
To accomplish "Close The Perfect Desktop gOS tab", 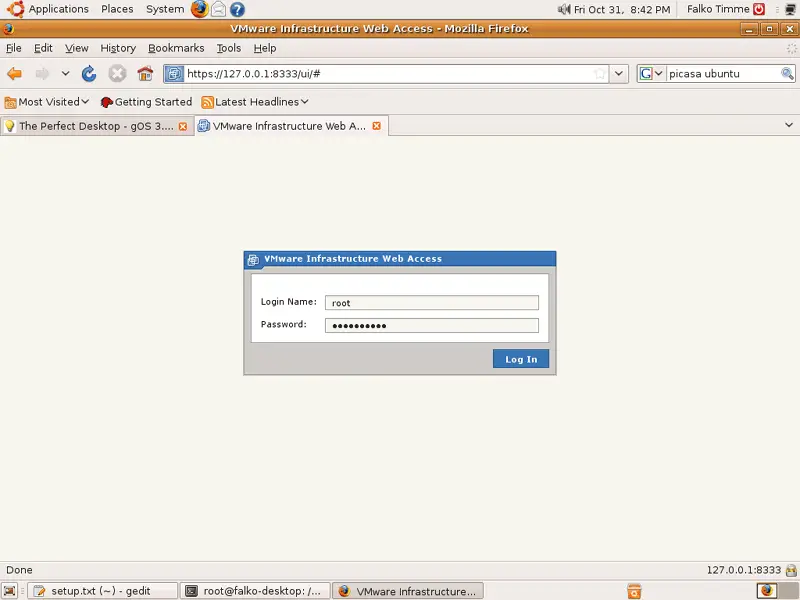I will point(183,126).
